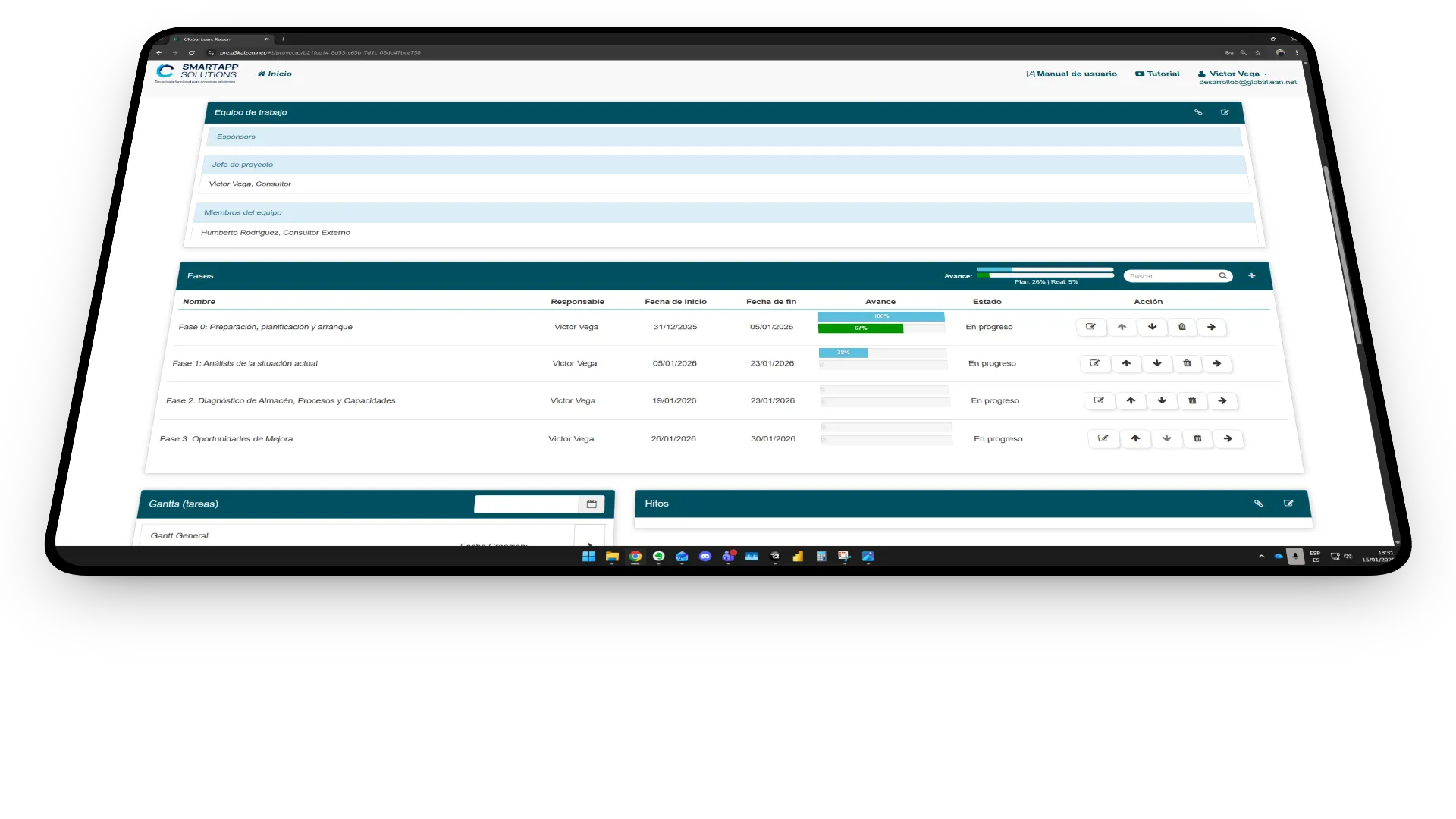The image size is (1456, 819).
Task: Open Chrome from the Windows taskbar
Action: (x=635, y=557)
